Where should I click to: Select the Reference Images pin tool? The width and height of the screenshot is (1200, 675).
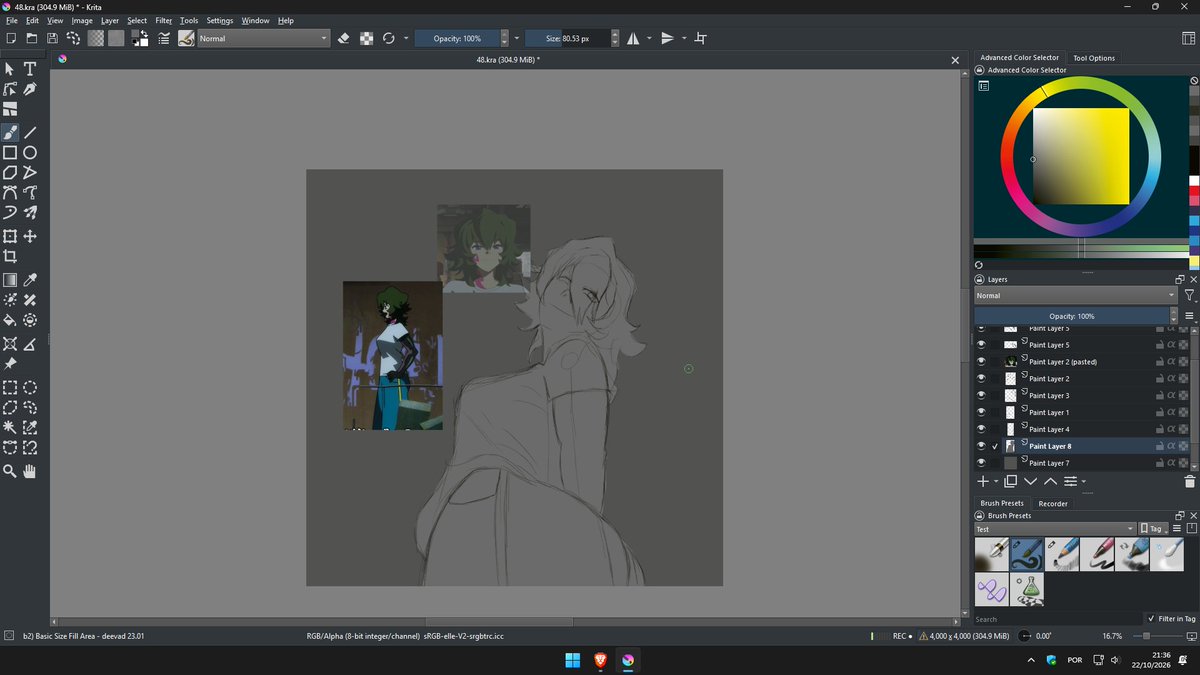[x=10, y=364]
